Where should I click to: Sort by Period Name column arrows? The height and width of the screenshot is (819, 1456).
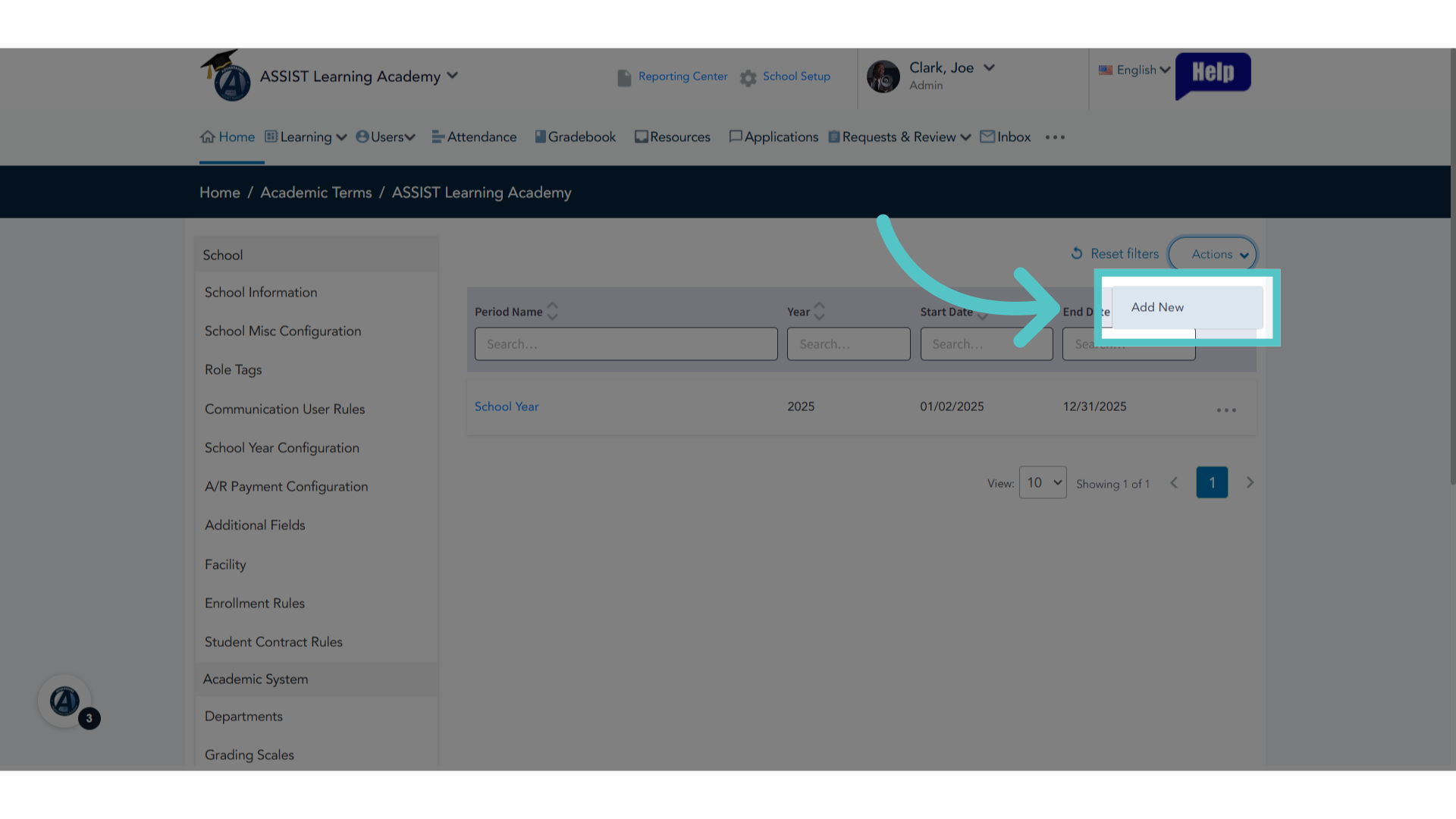coord(553,311)
